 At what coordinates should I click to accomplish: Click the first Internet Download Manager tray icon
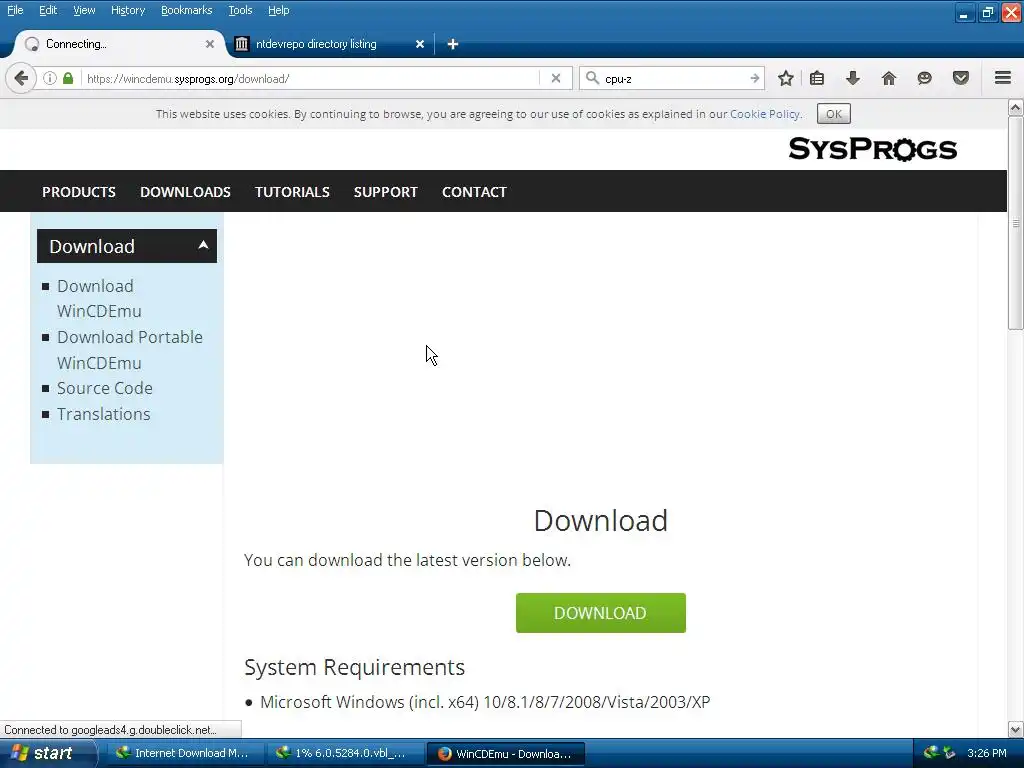coord(931,753)
